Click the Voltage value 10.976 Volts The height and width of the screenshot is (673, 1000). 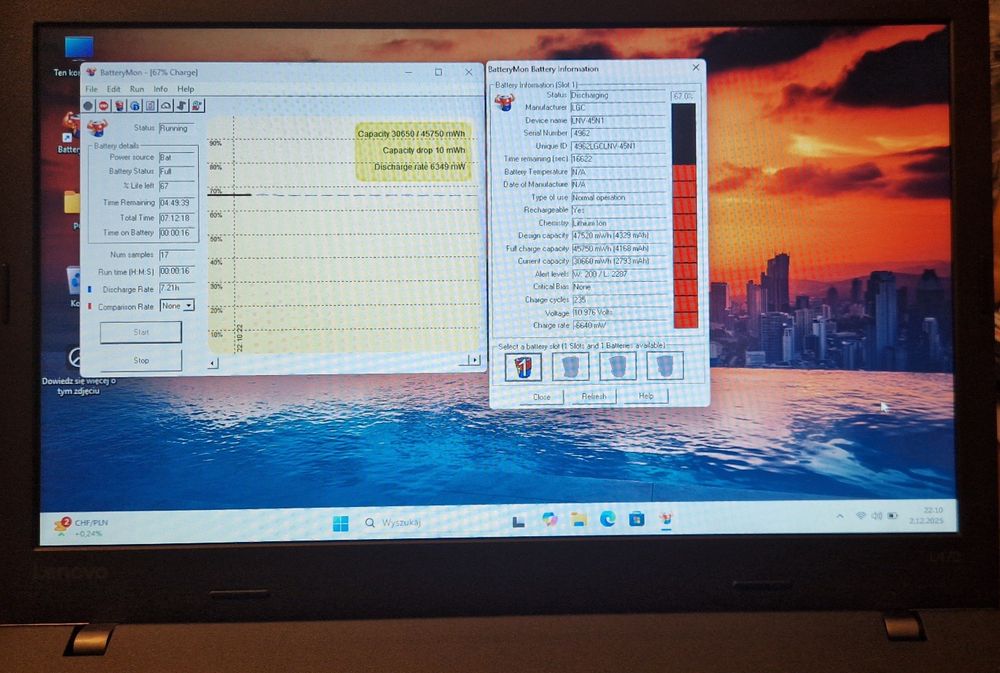click(619, 312)
